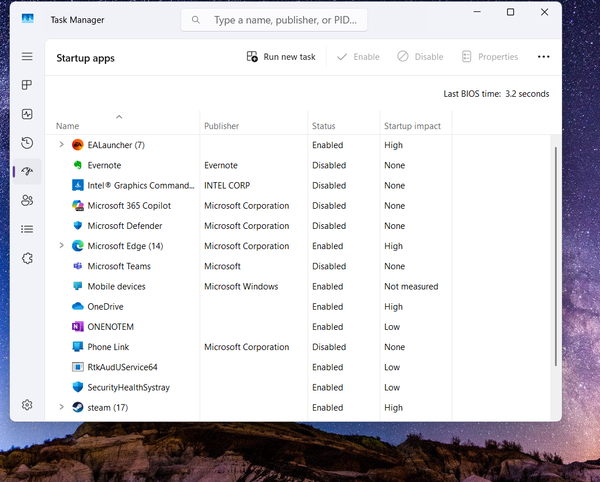This screenshot has height=482, width=600.
Task: Click the Disabled status of Microsoft Defender
Action: click(x=329, y=226)
